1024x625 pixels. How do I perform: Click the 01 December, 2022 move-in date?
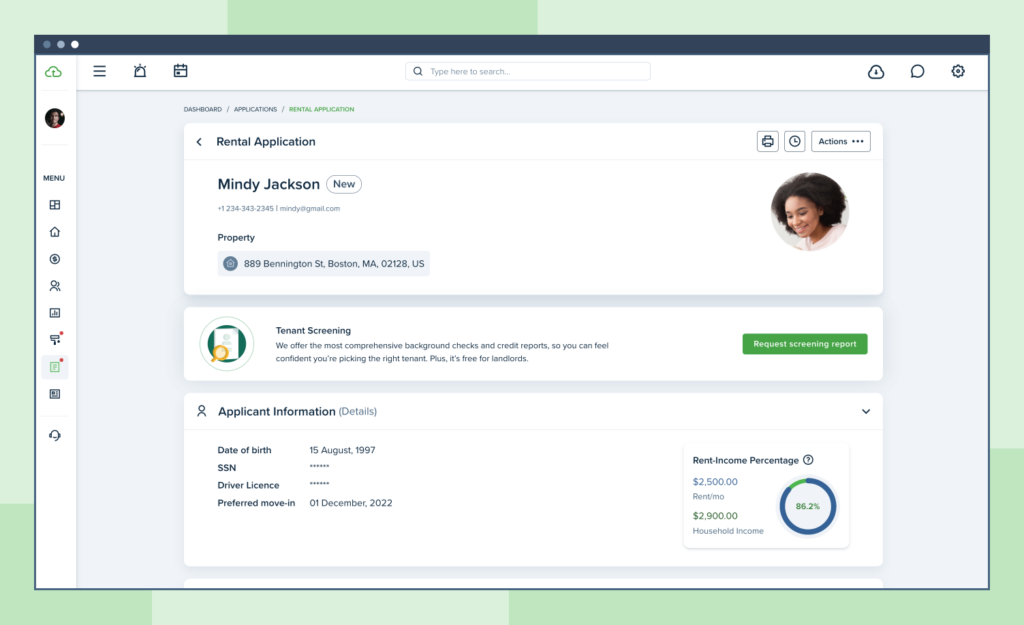tap(351, 503)
